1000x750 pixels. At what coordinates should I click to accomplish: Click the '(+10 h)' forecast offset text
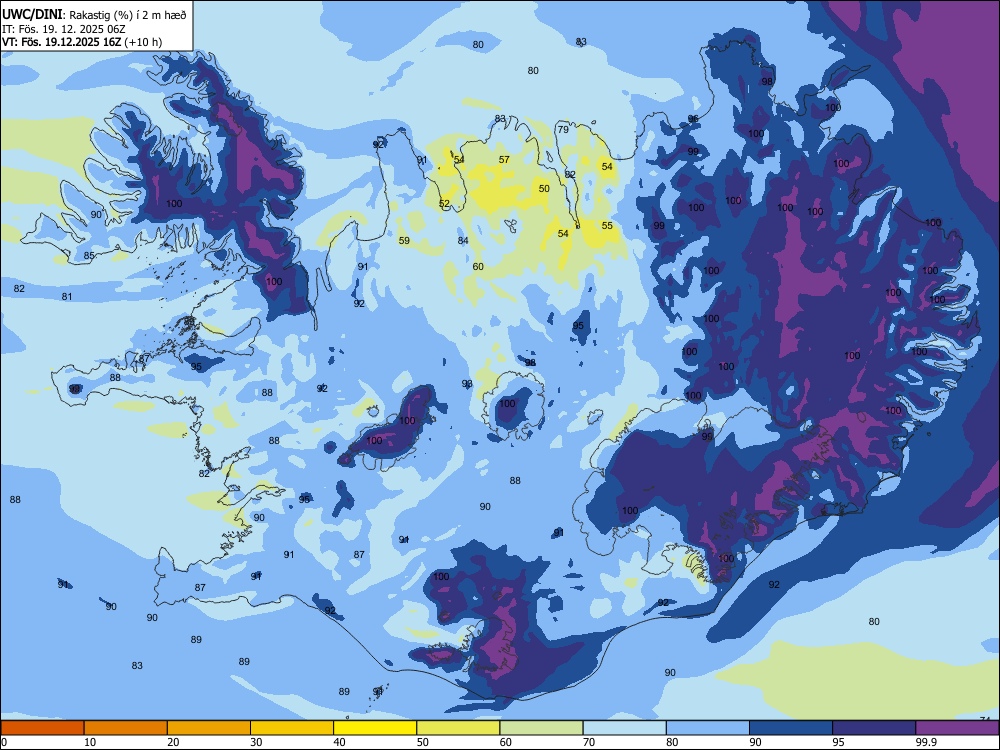coord(143,42)
